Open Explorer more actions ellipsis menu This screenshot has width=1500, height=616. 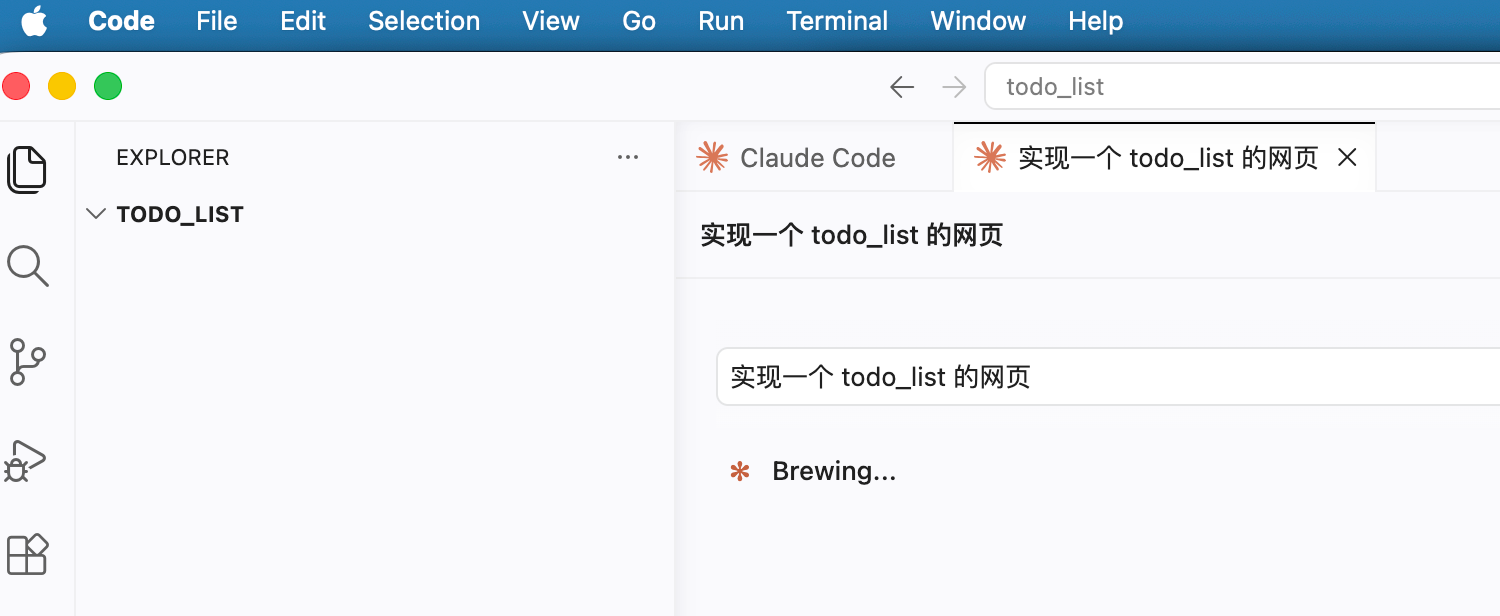(x=628, y=157)
